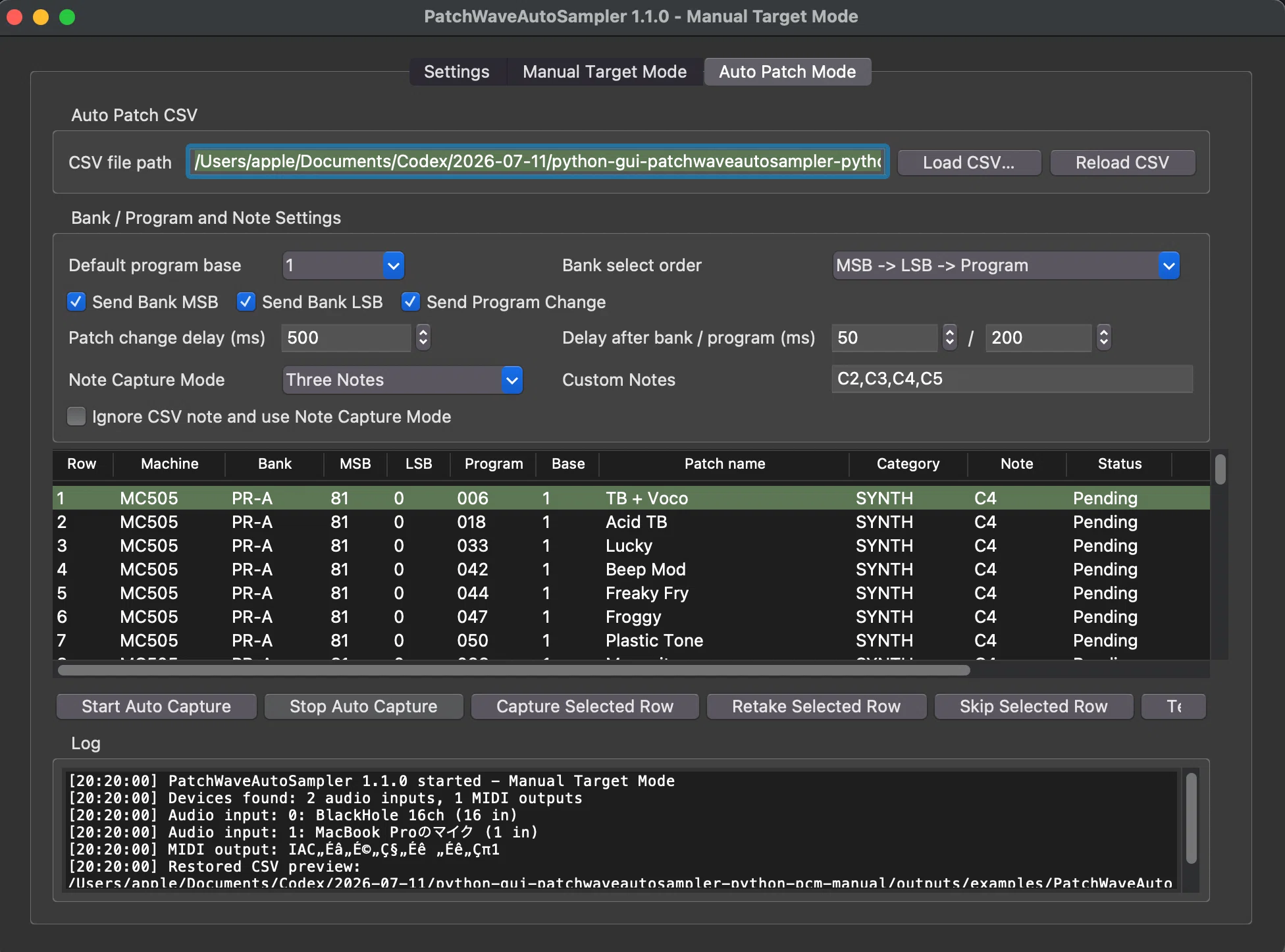Select the 'TB + Voco' patch row

pos(631,498)
